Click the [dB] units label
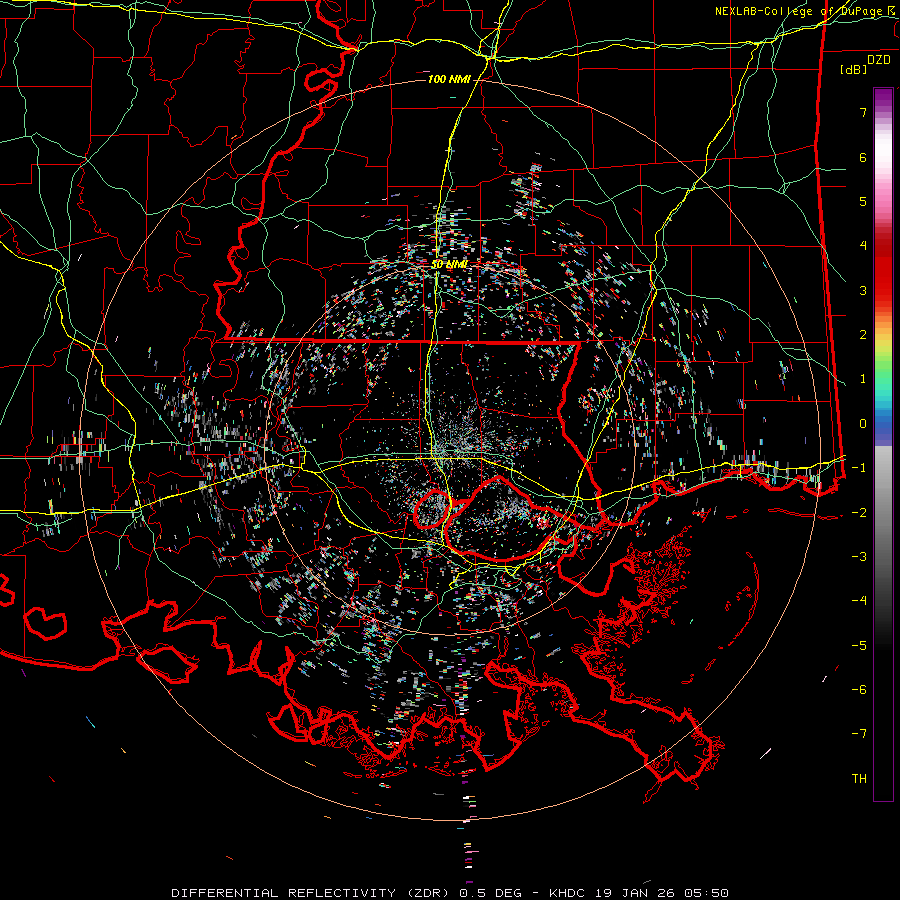The height and width of the screenshot is (900, 900). point(854,69)
